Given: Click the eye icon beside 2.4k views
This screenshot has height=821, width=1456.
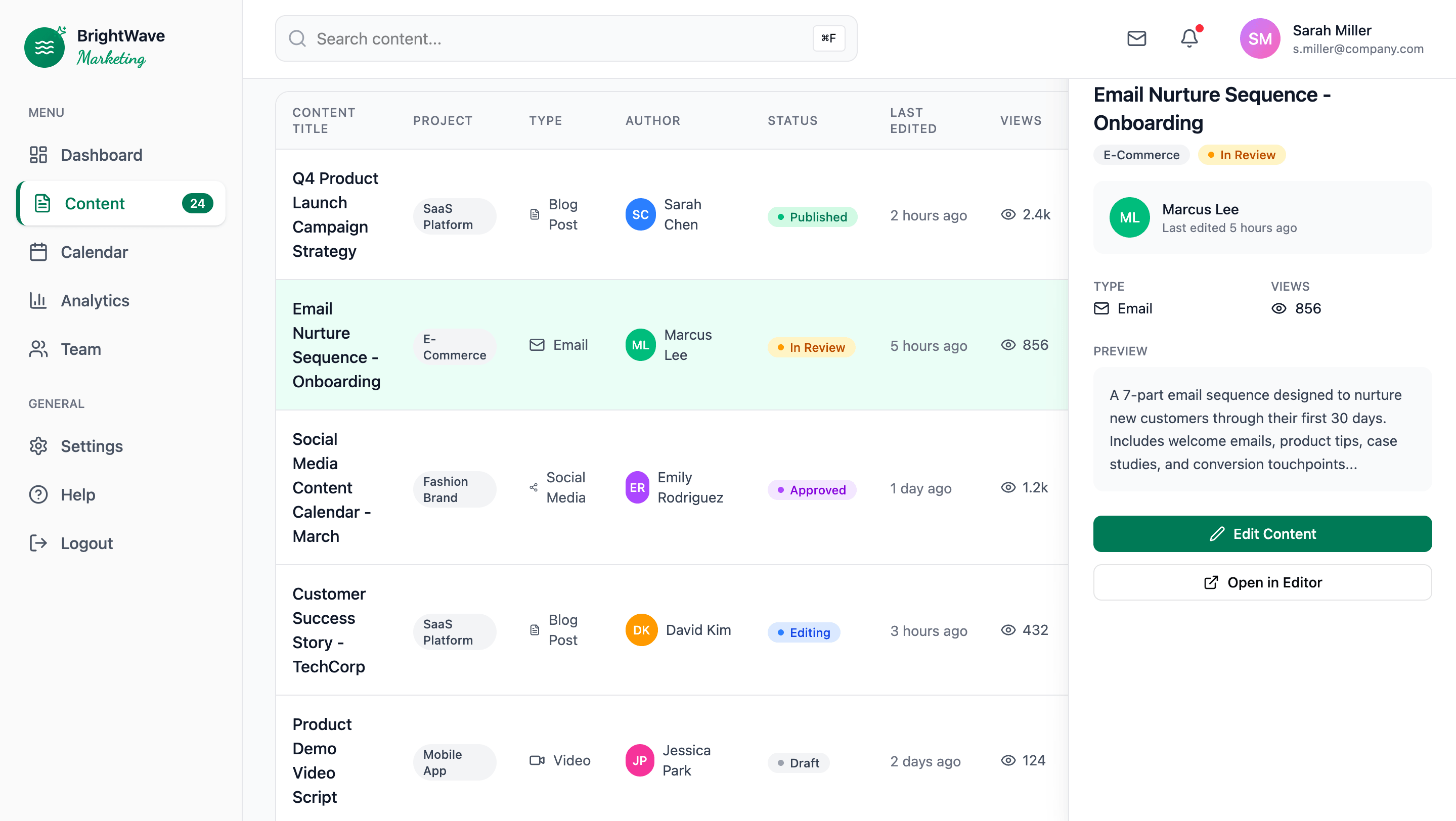Looking at the screenshot, I should [1008, 215].
